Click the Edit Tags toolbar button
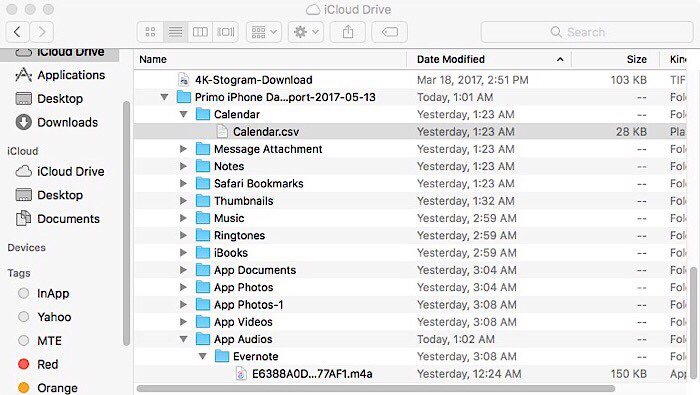This screenshot has width=700, height=395. (389, 32)
